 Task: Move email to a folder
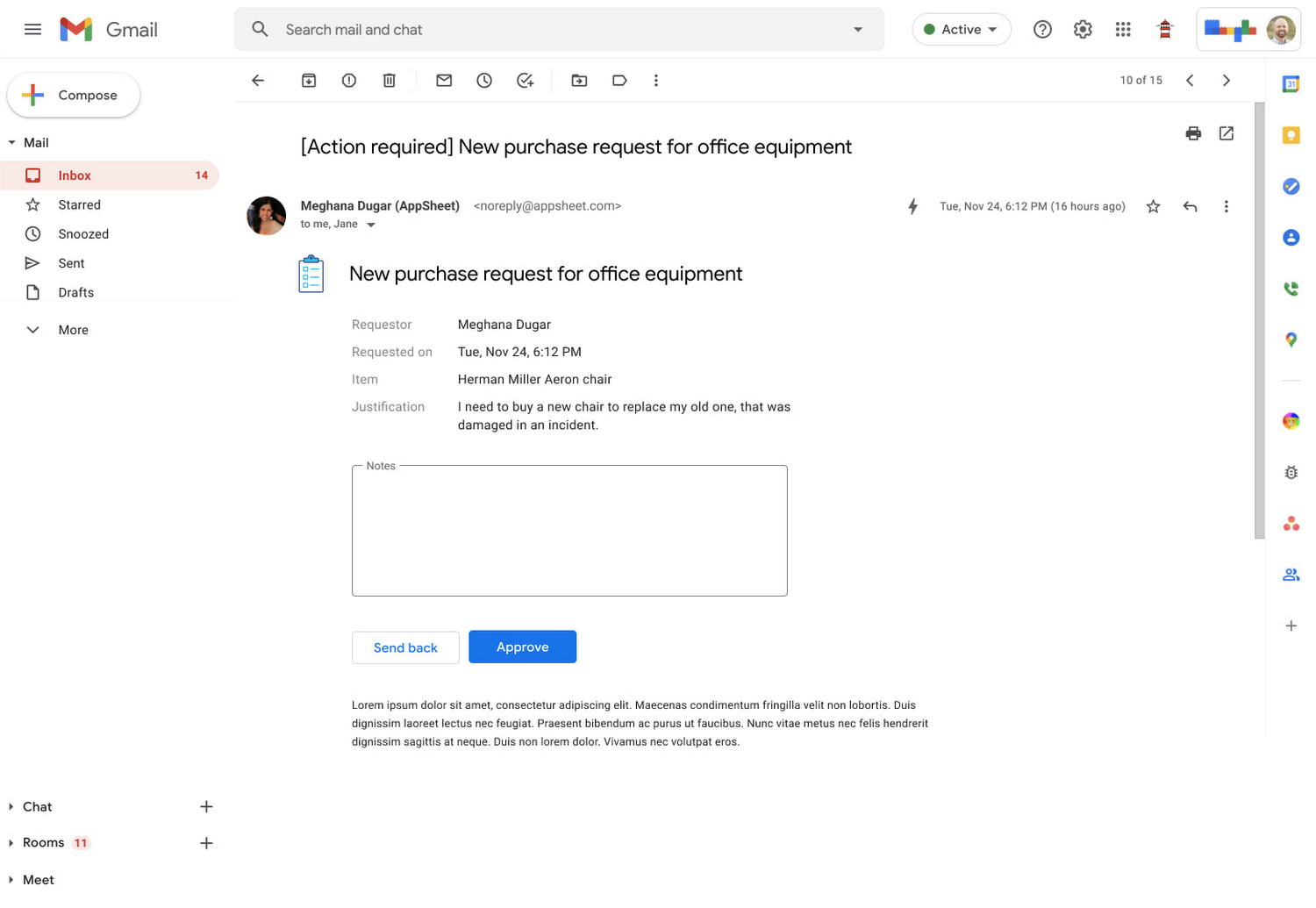click(x=579, y=80)
